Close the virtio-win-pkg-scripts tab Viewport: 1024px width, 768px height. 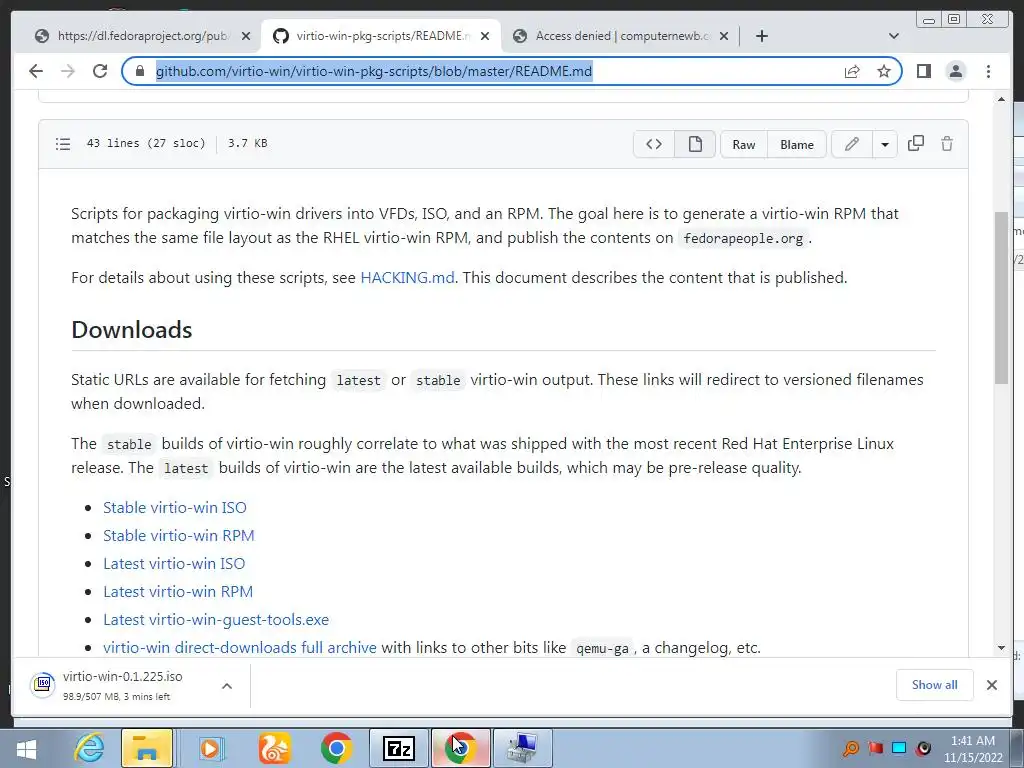pos(485,36)
